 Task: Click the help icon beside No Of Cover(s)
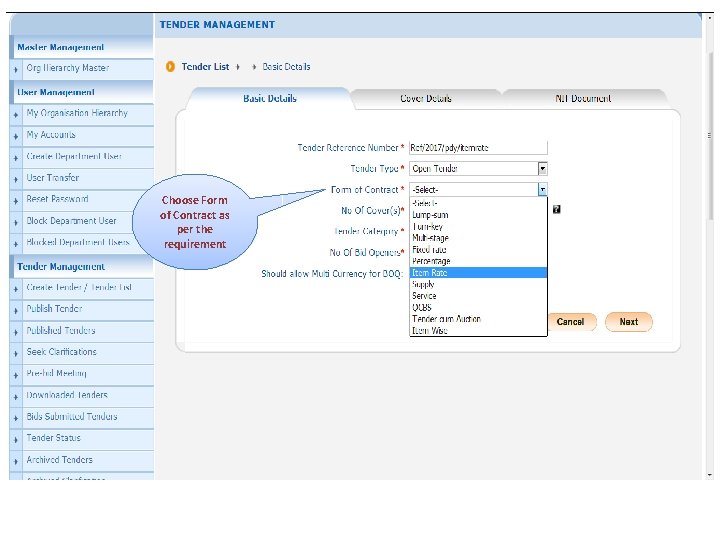click(x=556, y=209)
